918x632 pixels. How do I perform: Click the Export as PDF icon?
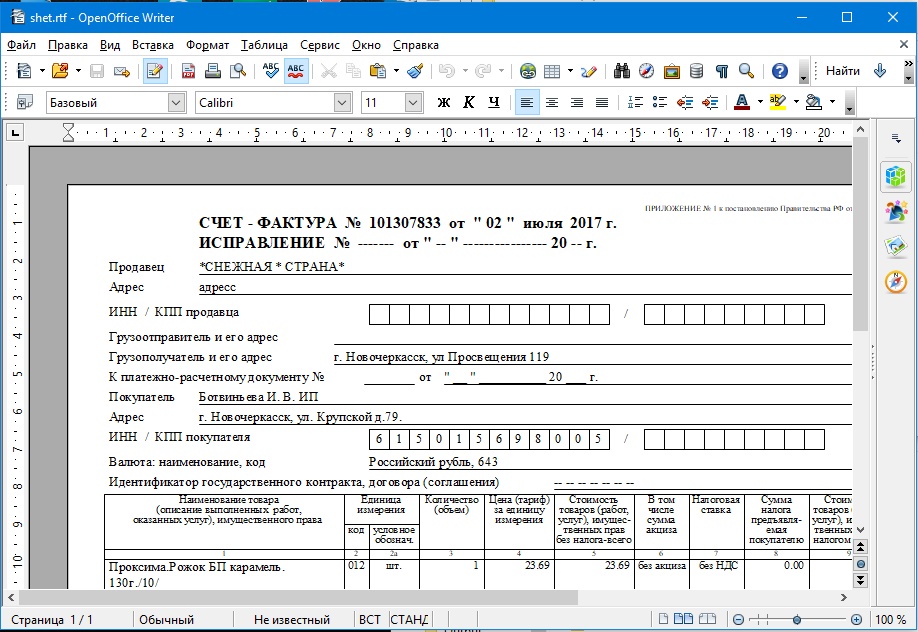coord(189,71)
